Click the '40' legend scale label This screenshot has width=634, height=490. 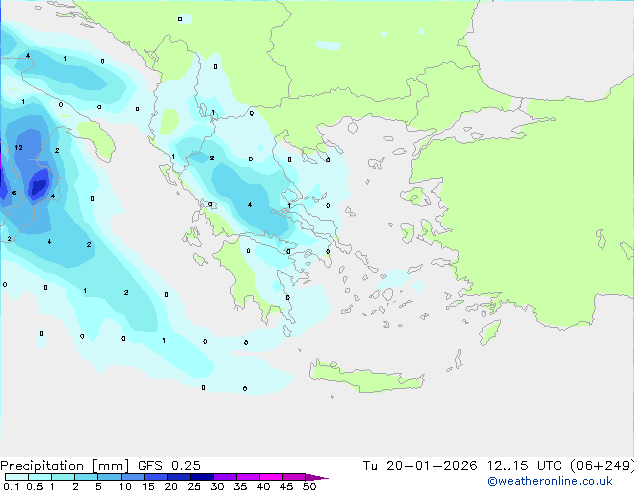click(263, 486)
